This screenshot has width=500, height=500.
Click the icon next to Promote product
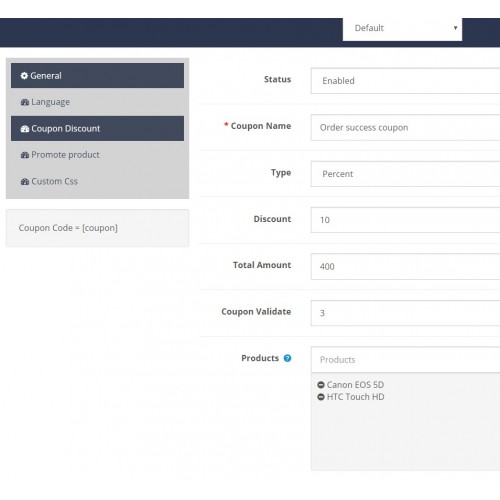point(25,155)
